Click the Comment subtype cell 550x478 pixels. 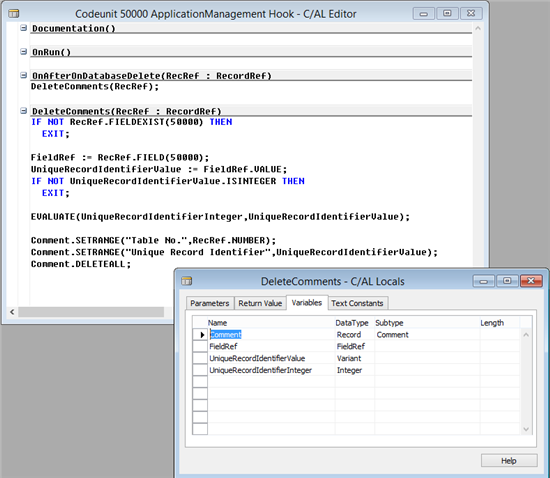tap(427, 335)
